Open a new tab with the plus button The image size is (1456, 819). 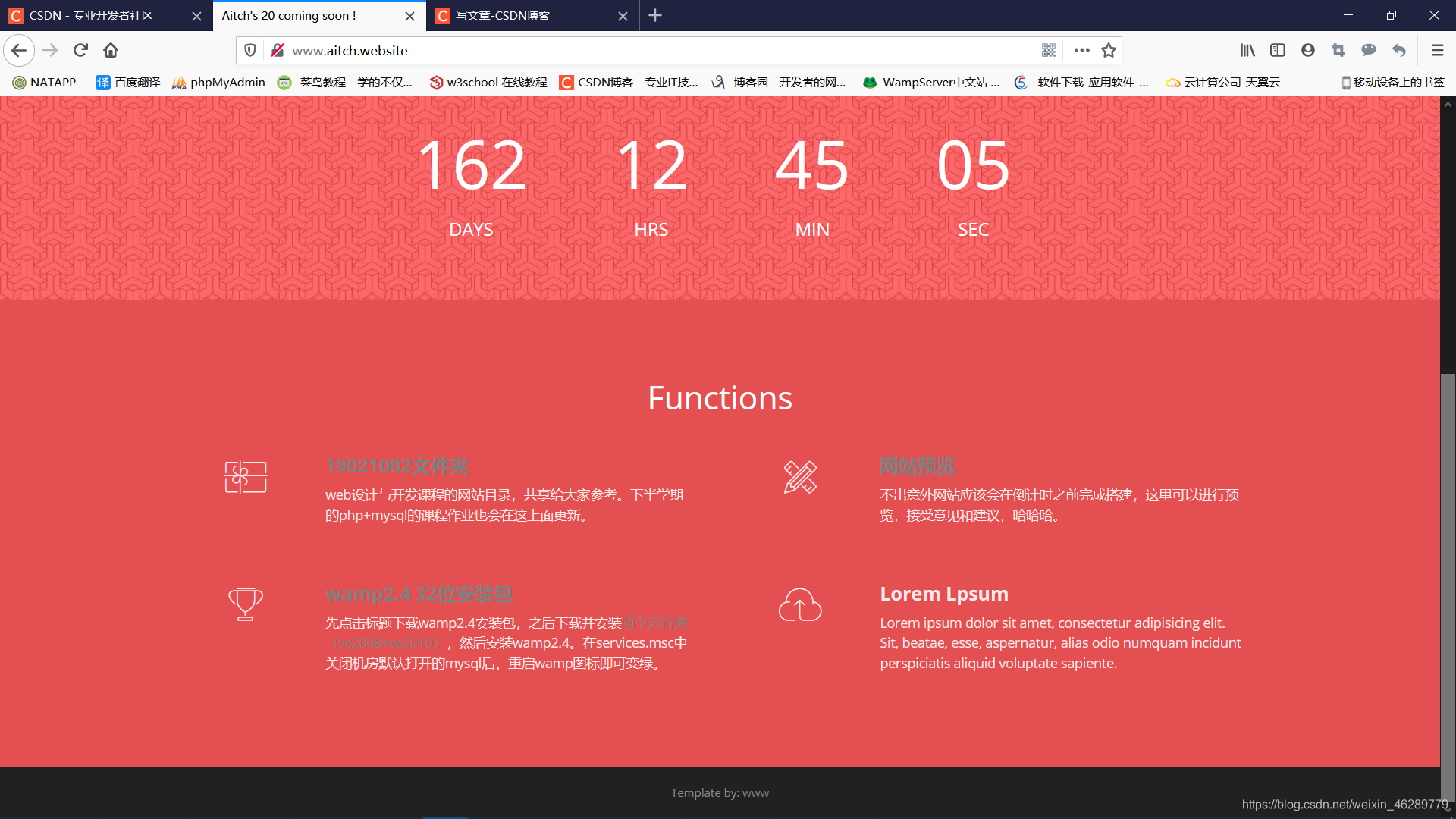pos(655,15)
